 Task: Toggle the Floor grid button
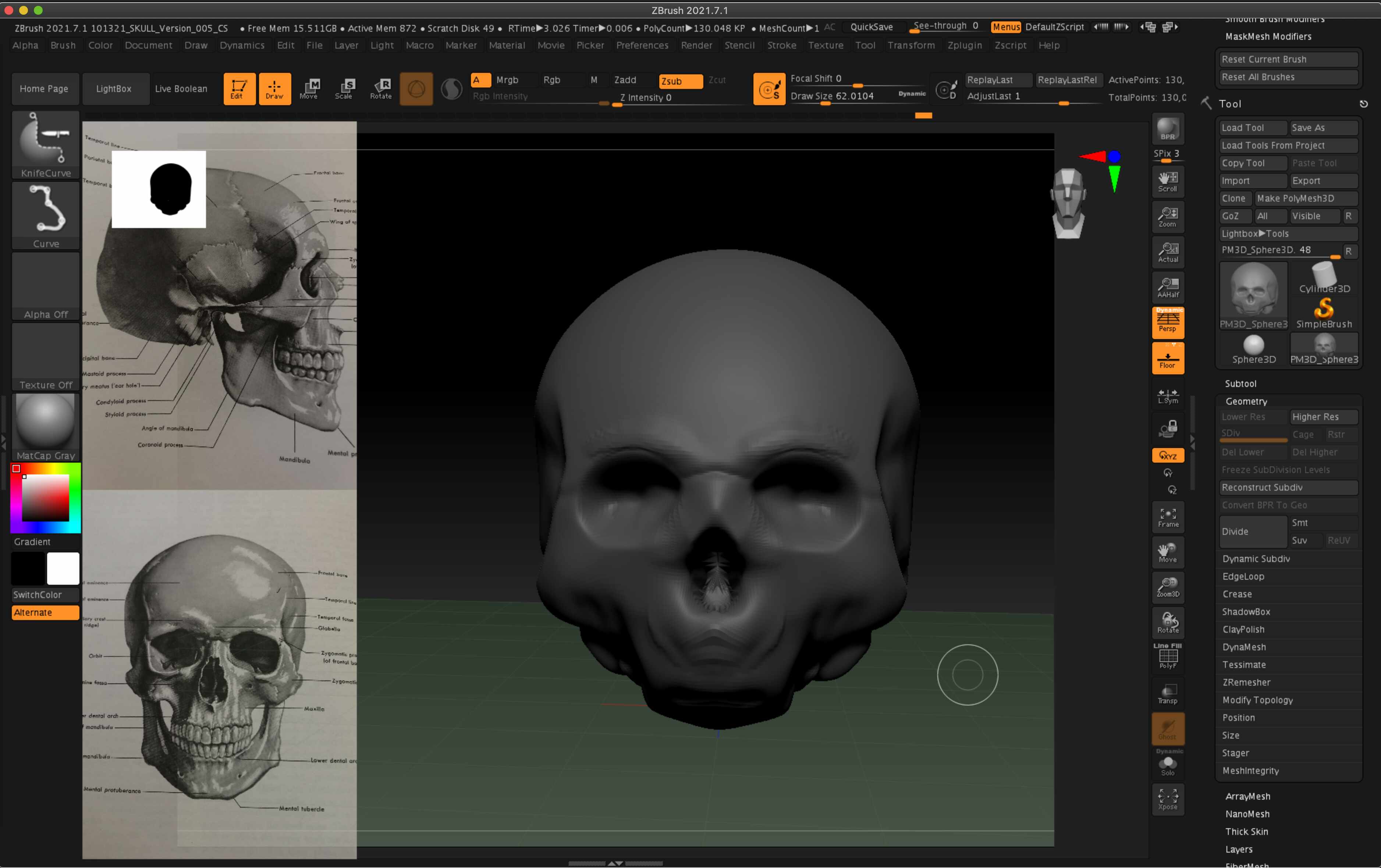pos(1167,358)
